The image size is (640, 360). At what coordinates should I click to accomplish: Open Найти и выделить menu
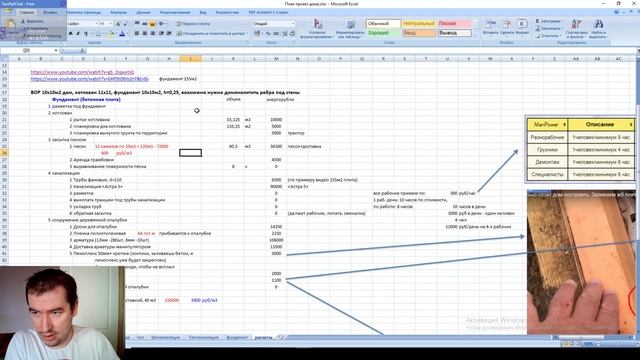tap(598, 29)
